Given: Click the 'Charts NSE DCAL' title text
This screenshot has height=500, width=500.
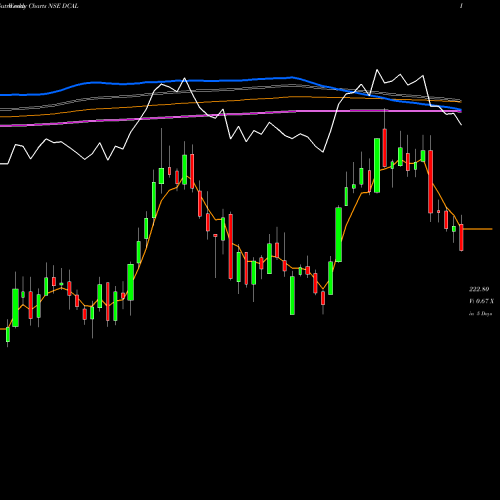Looking at the screenshot, I should pos(54,6).
